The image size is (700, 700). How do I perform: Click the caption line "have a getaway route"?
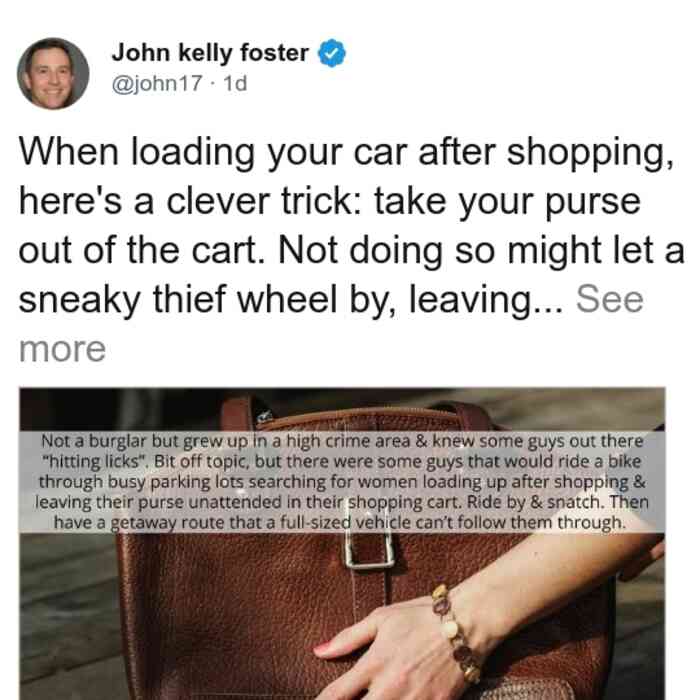339,522
